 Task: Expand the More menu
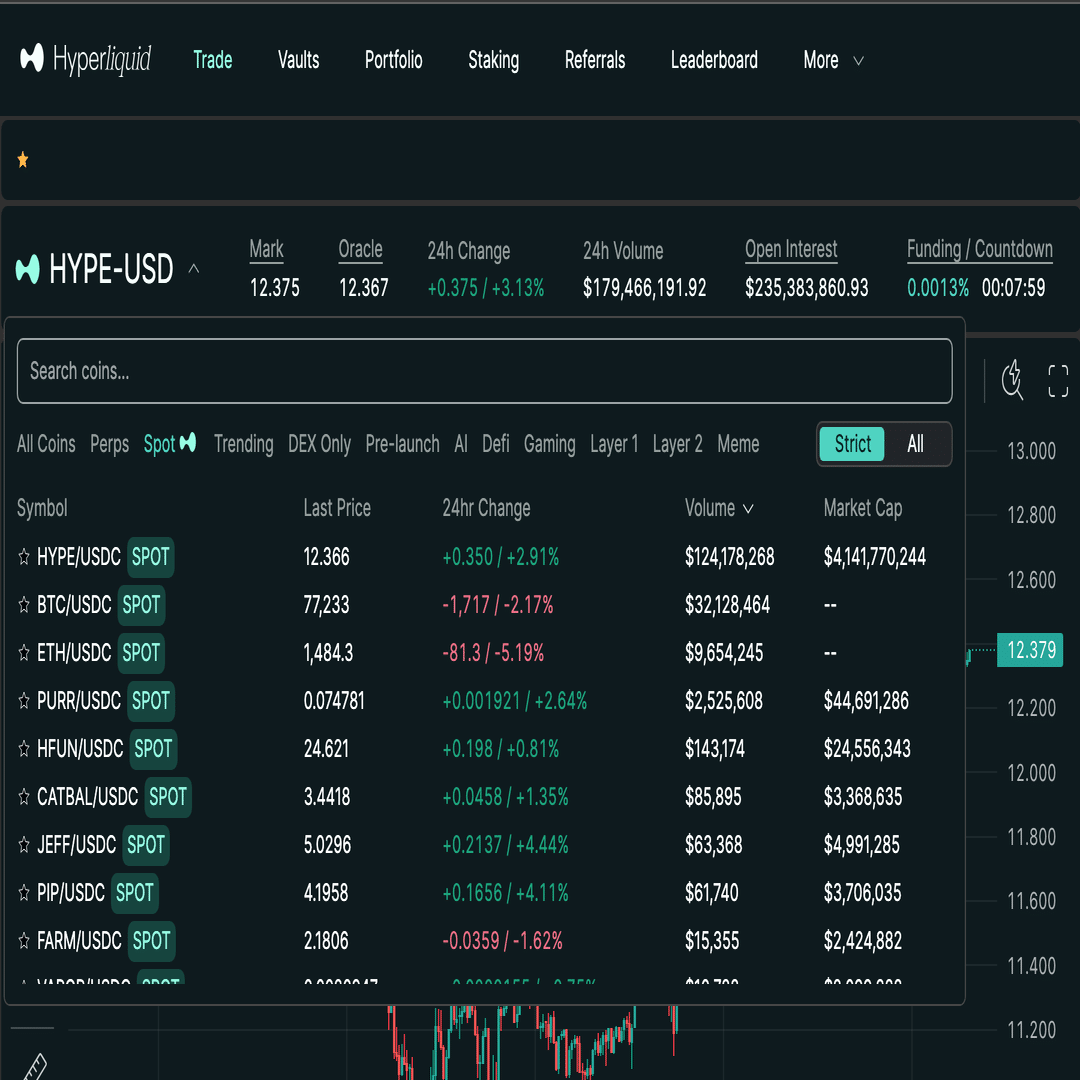tap(833, 60)
